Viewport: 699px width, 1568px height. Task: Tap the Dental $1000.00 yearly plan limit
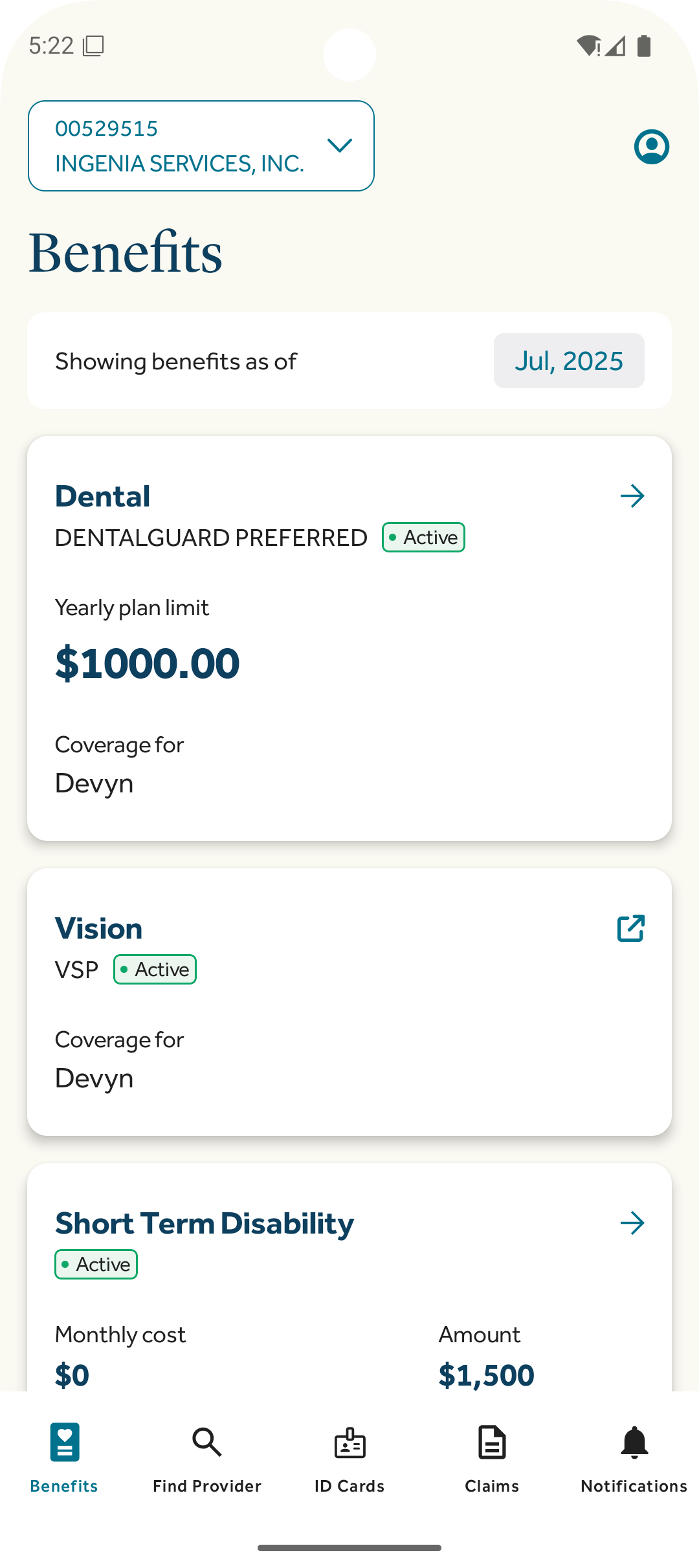pos(148,664)
